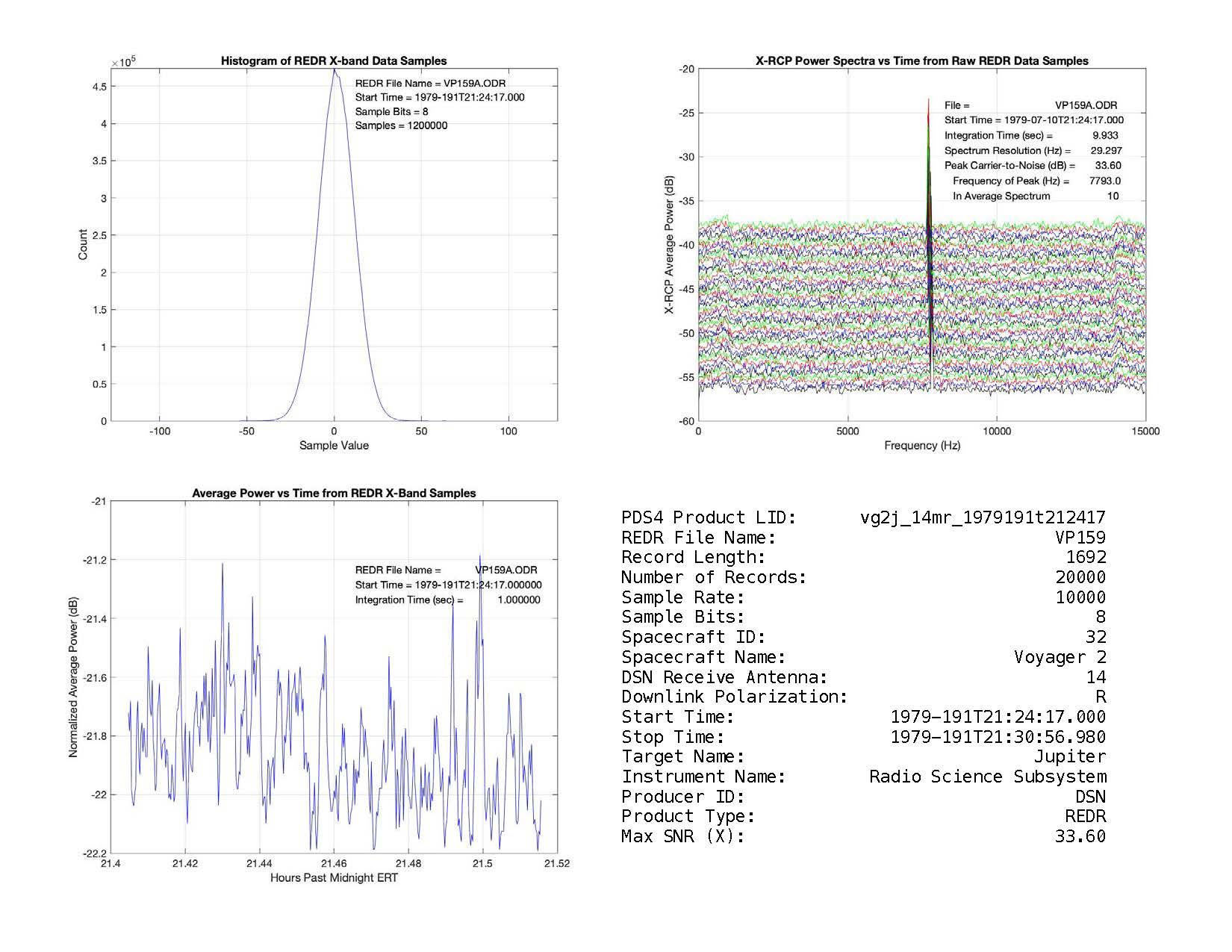This screenshot has height=952, width=1232.
Task: Click the Histogram of REDR X-band title
Action: coord(334,61)
